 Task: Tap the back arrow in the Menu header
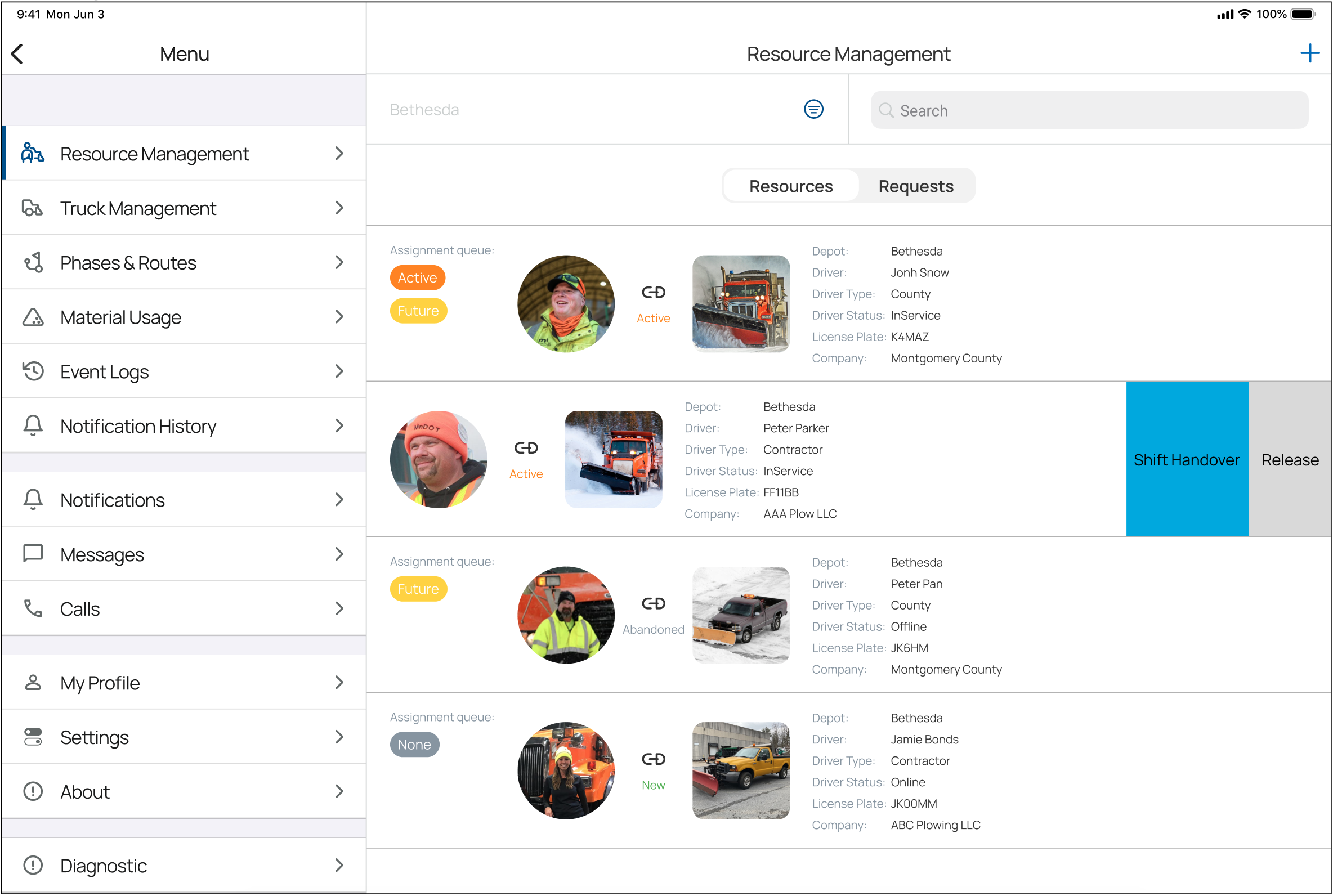pyautogui.click(x=17, y=54)
